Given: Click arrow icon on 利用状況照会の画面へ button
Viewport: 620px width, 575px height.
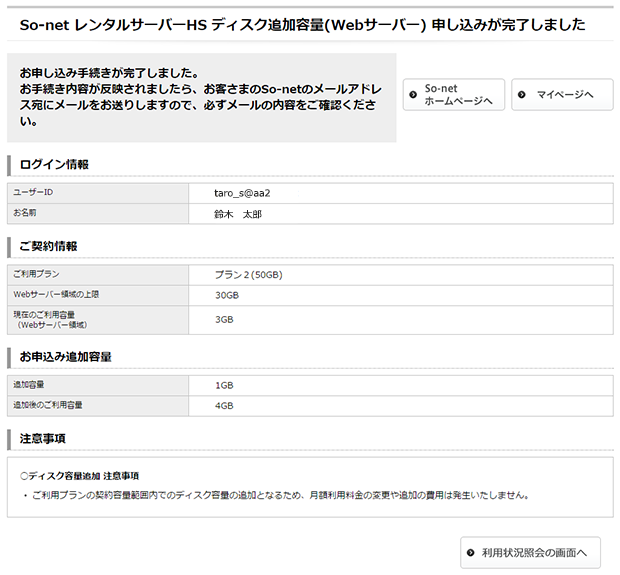Looking at the screenshot, I should tap(470, 552).
